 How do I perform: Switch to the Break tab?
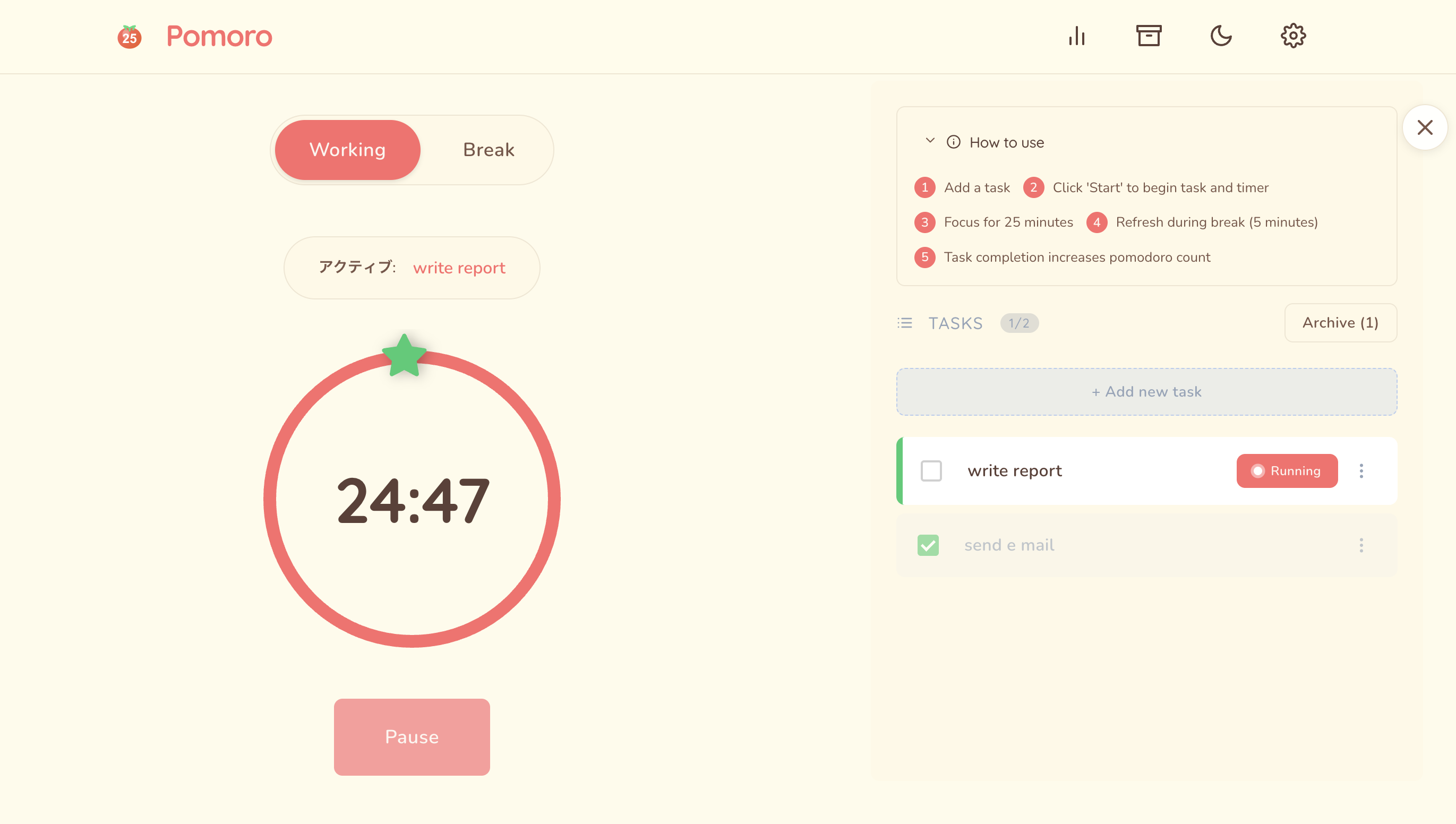(489, 149)
